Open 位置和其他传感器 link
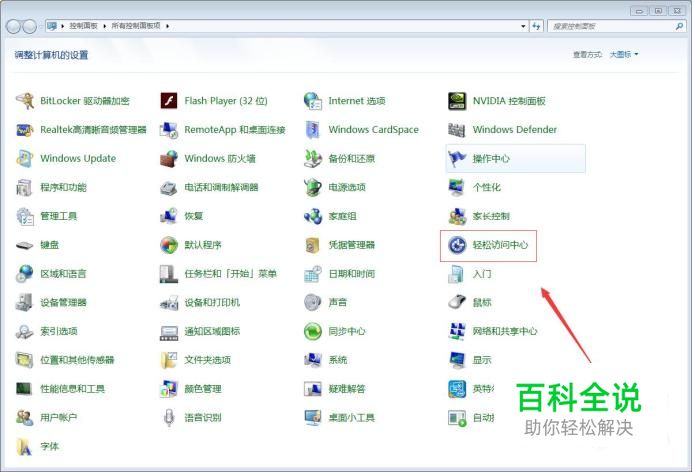The height and width of the screenshot is (472, 692). pyautogui.click(x=77, y=360)
